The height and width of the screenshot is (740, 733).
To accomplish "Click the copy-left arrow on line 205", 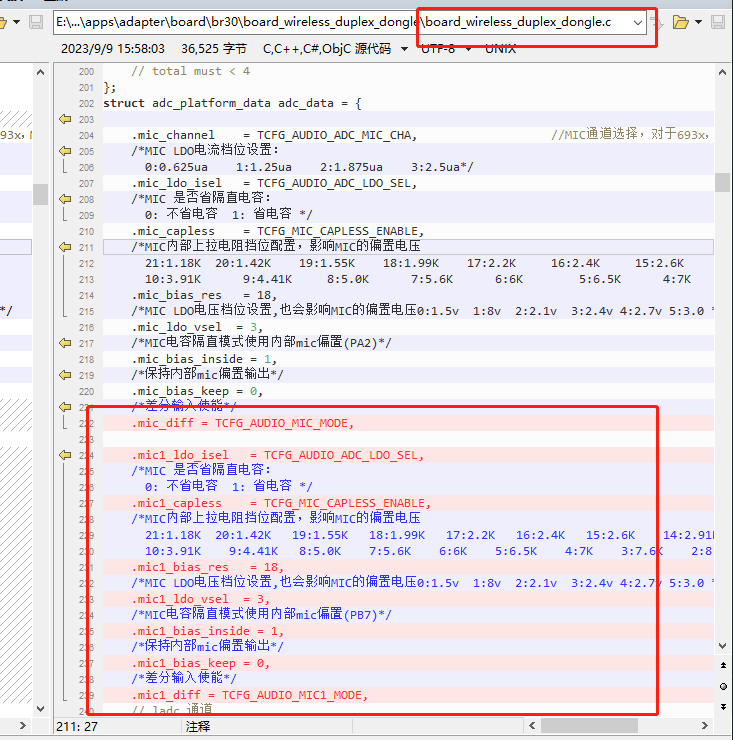I will click(x=65, y=151).
